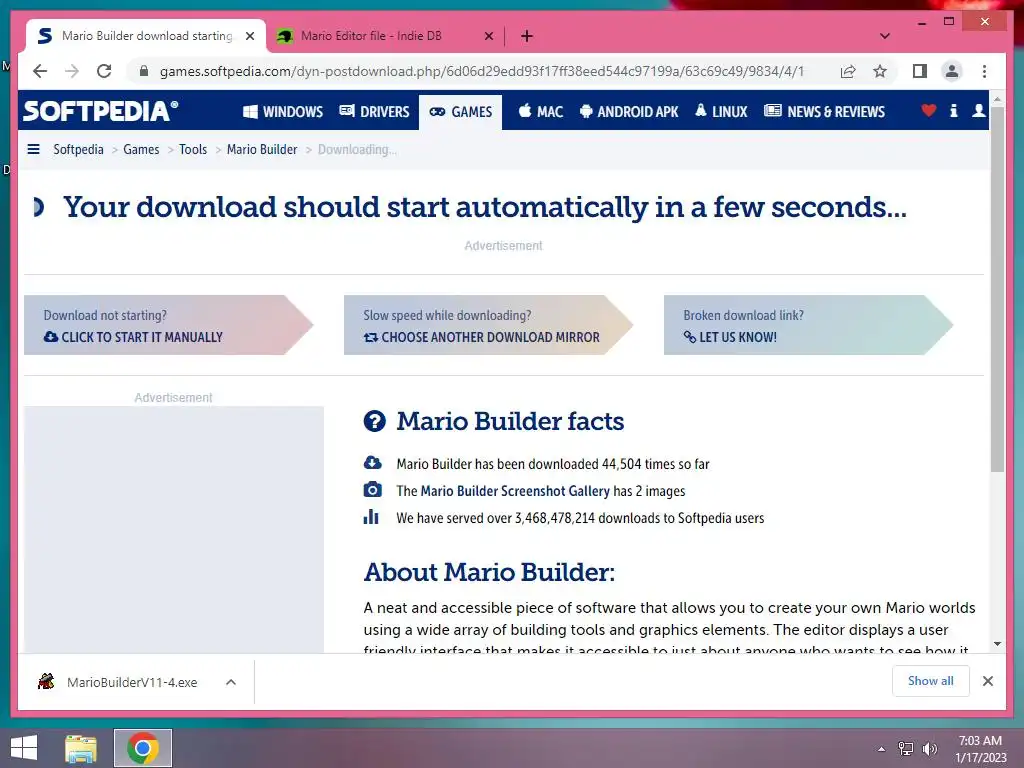Click the question mark icon by Mario Builder facts
Image resolution: width=1024 pixels, height=768 pixels.
375,421
